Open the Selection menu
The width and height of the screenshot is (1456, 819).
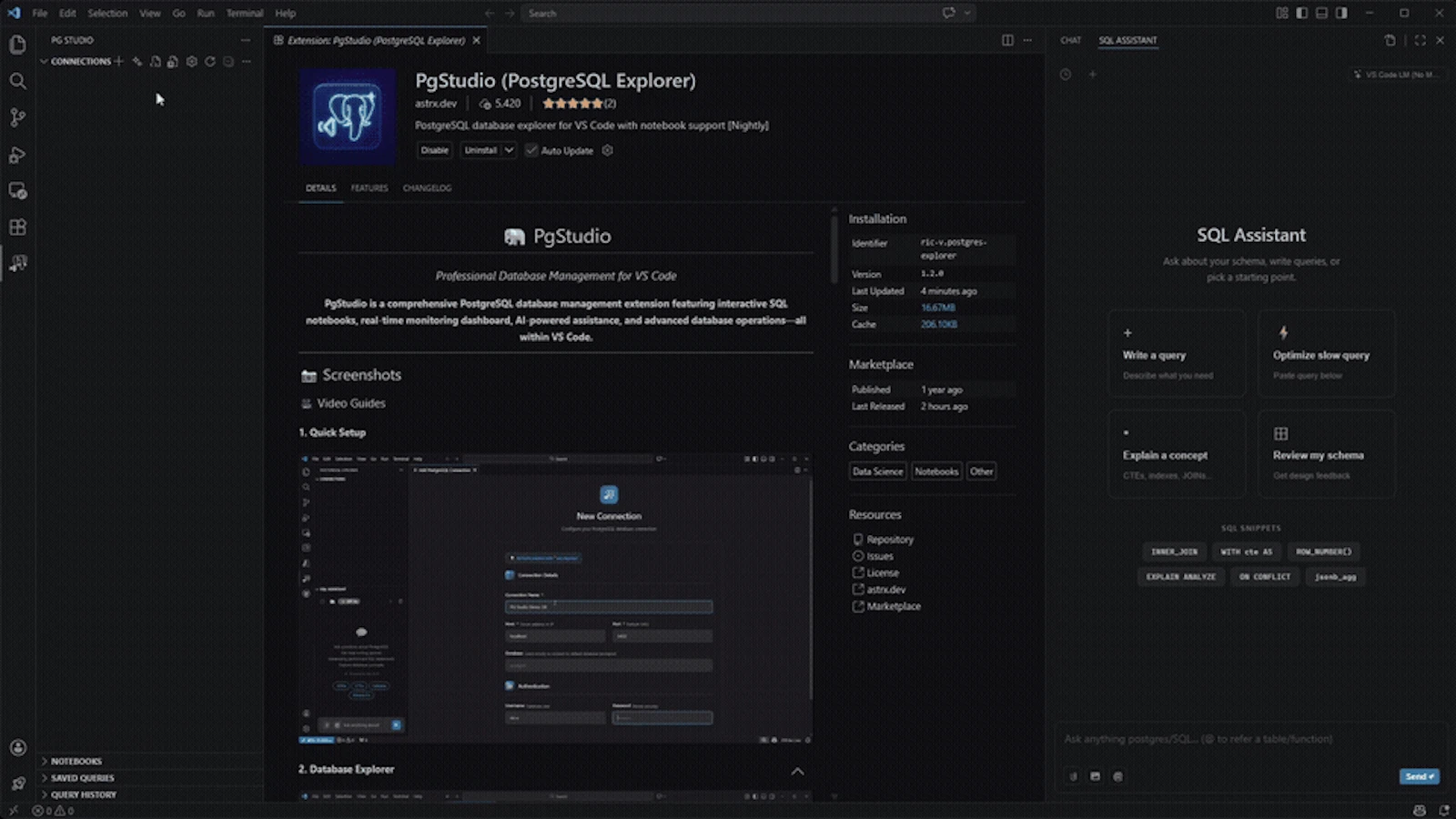point(107,13)
